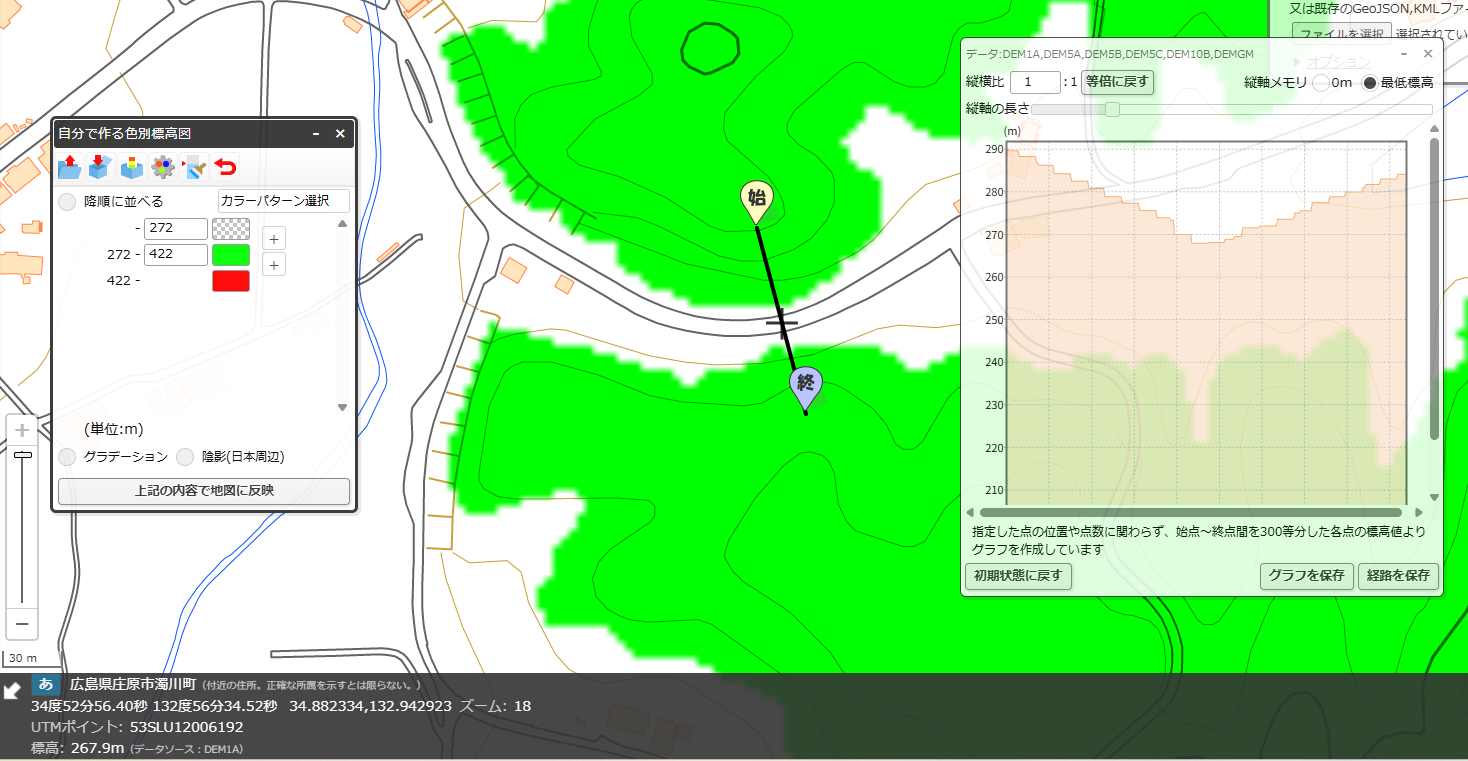
Task: Collapse the bottom info bar with the arrow icon
Action: point(12,690)
